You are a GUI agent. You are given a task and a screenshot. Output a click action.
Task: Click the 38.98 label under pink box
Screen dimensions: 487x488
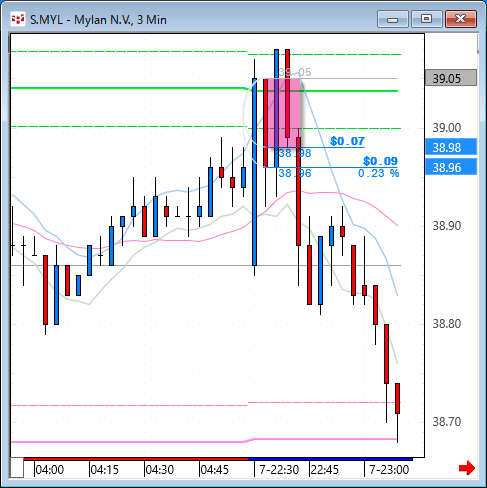tap(295, 153)
